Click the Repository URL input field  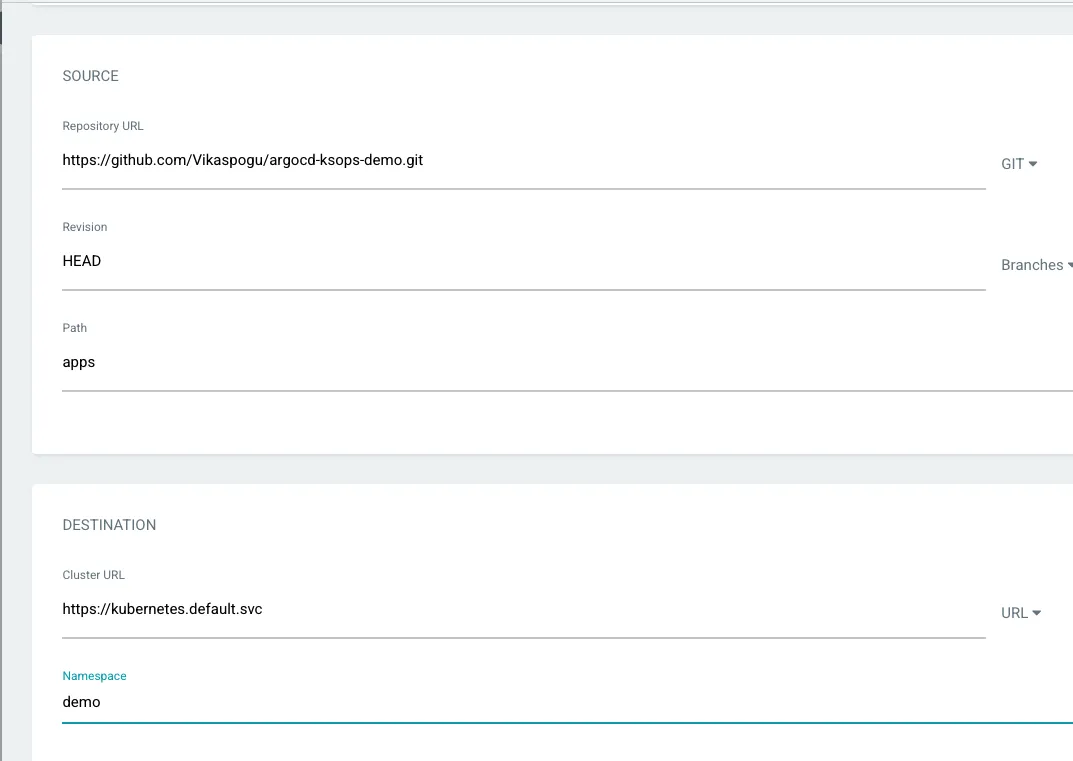click(400, 160)
